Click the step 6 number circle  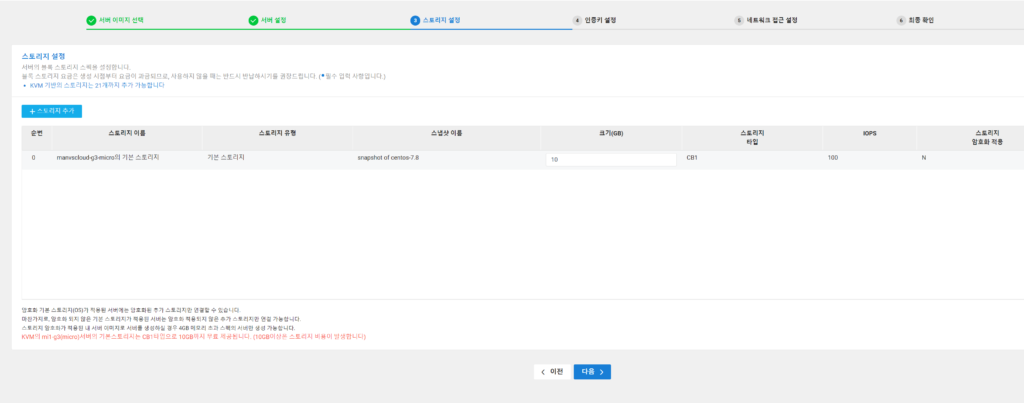tap(900, 20)
